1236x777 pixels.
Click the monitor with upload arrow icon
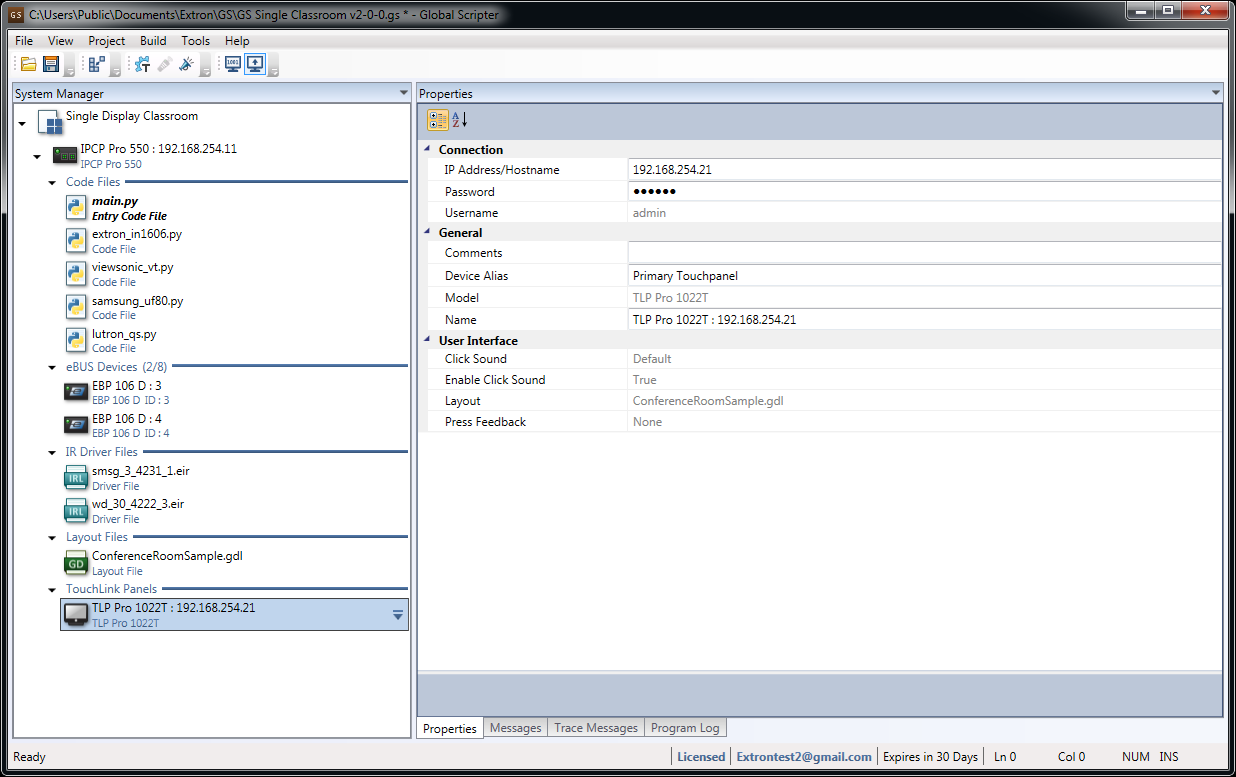click(x=255, y=65)
